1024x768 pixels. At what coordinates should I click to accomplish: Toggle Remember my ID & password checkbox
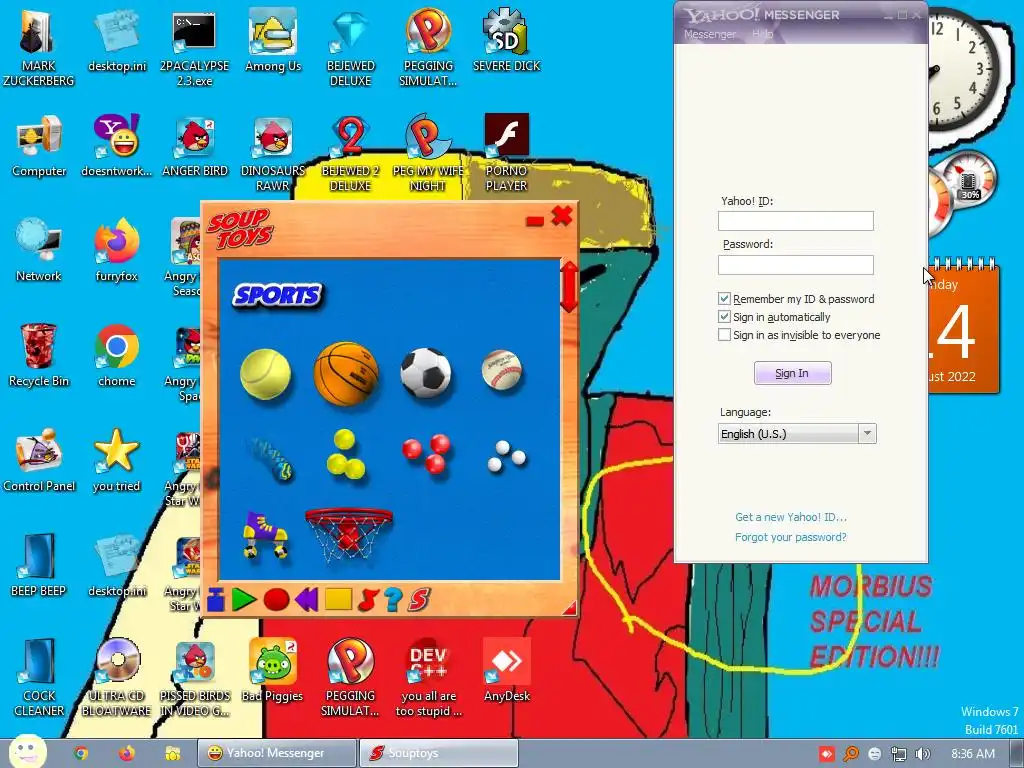(x=724, y=298)
